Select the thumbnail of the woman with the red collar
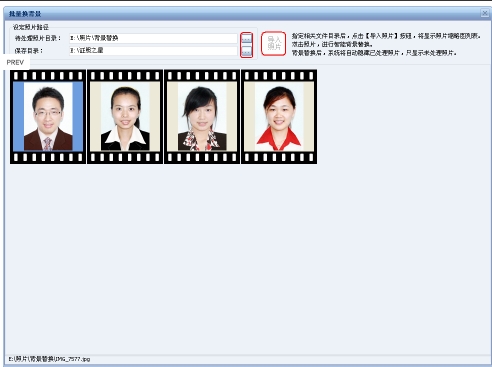Screen dimensions: 492x367 click(x=279, y=117)
